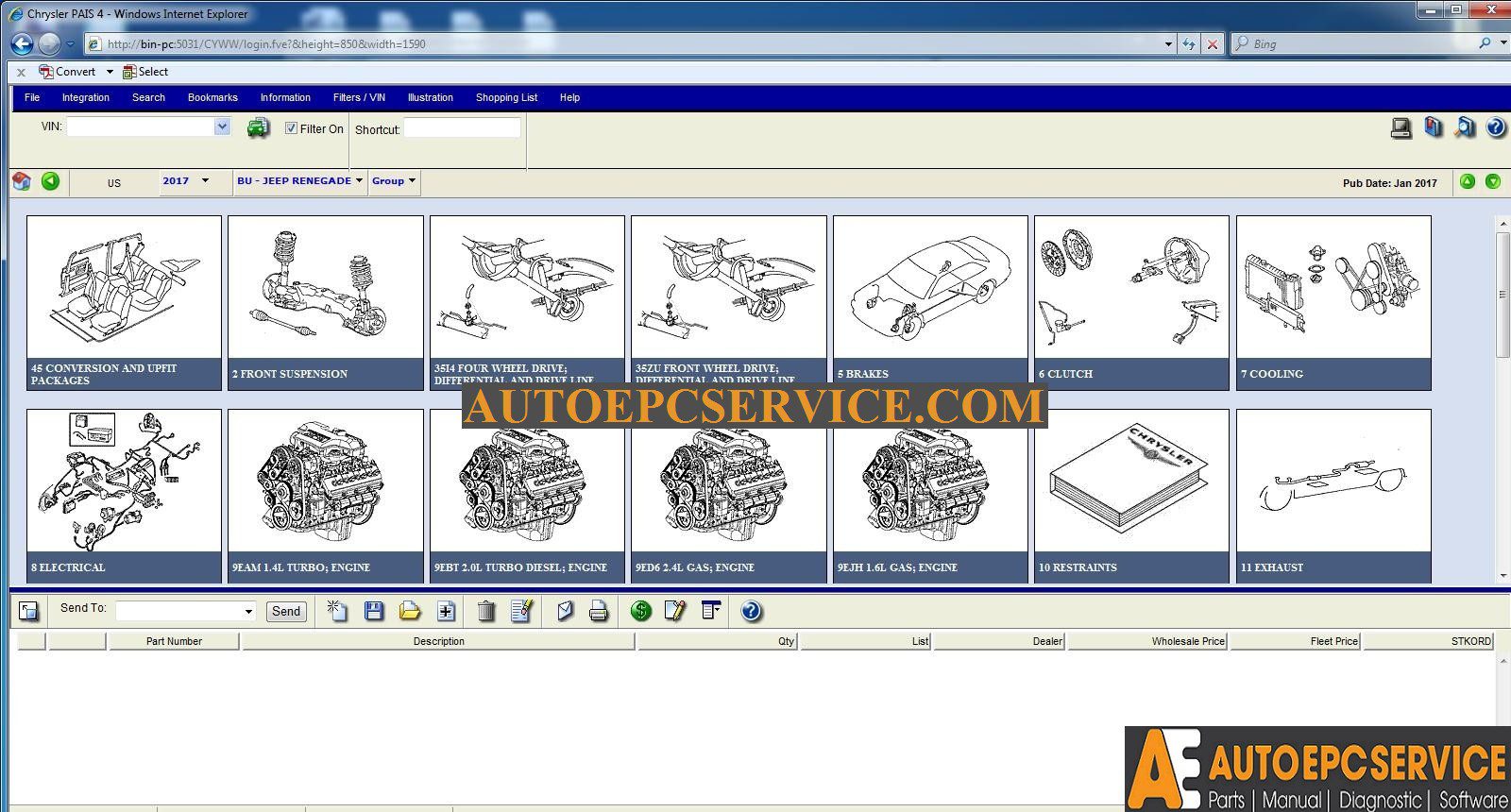Image resolution: width=1511 pixels, height=812 pixels.
Task: Open the 2 FRONT SUSPENSION group thumbnail
Action: tap(326, 302)
